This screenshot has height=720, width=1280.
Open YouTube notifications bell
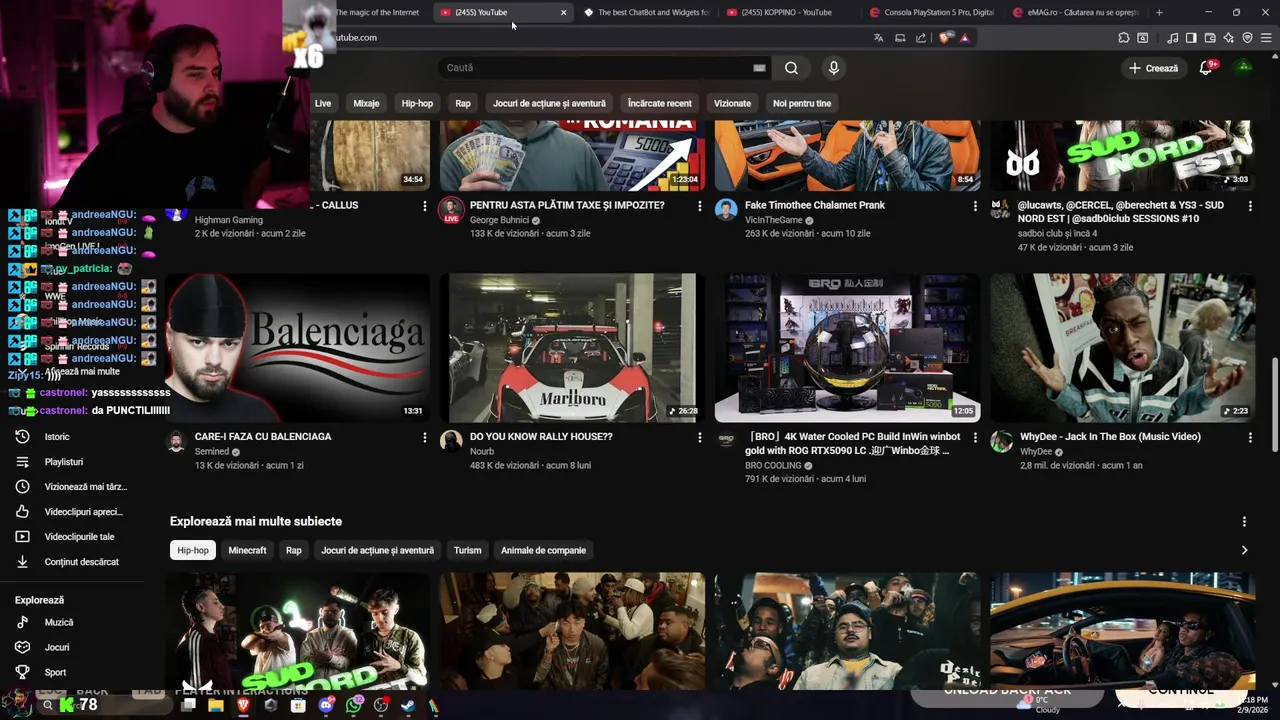coord(1206,68)
